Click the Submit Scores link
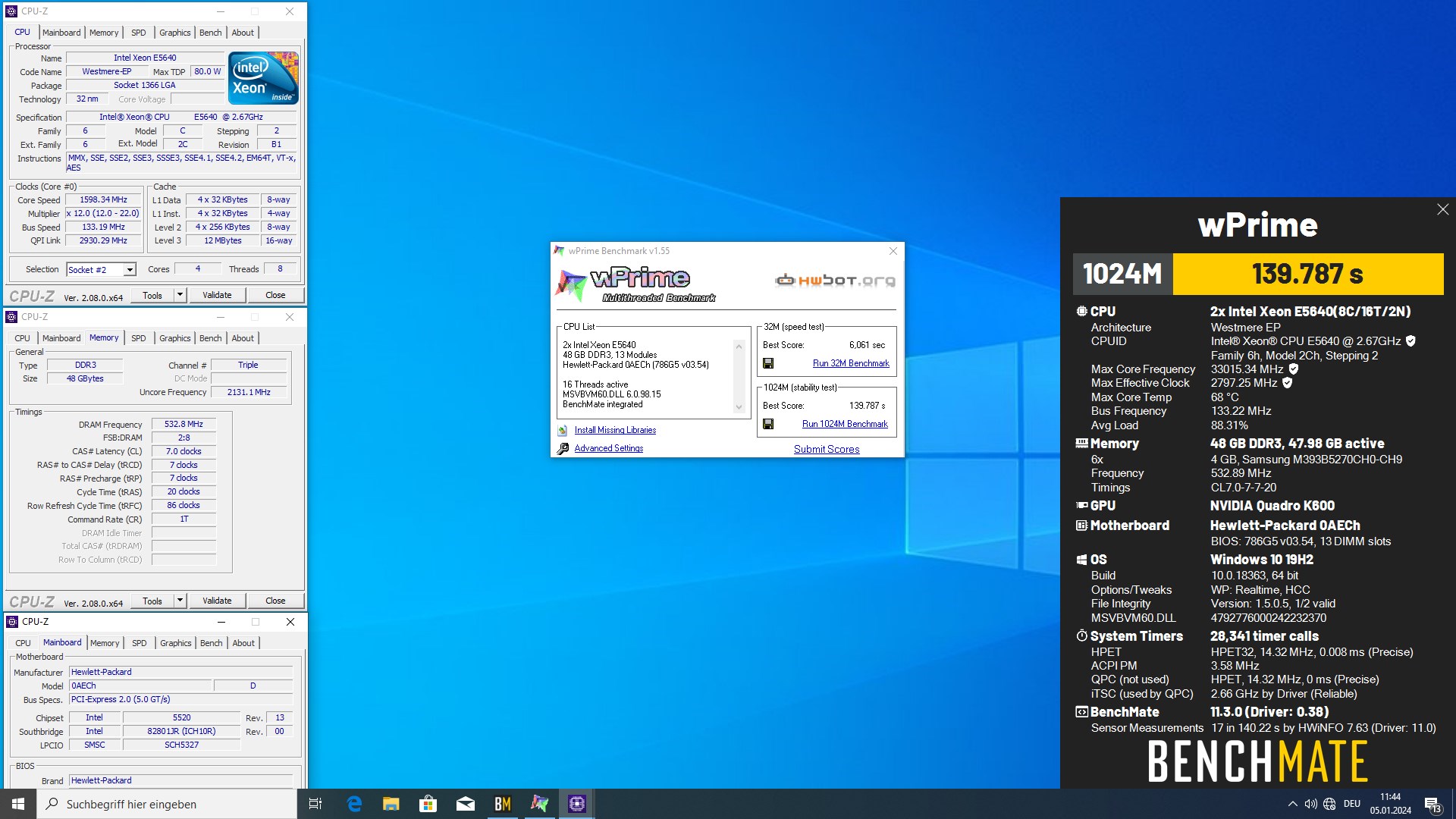Screen dimensions: 1456x819 click(827, 449)
